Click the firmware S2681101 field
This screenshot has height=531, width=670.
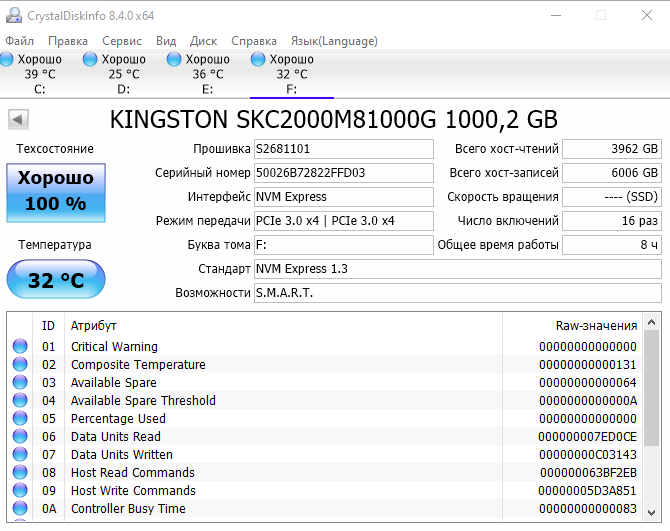click(343, 149)
